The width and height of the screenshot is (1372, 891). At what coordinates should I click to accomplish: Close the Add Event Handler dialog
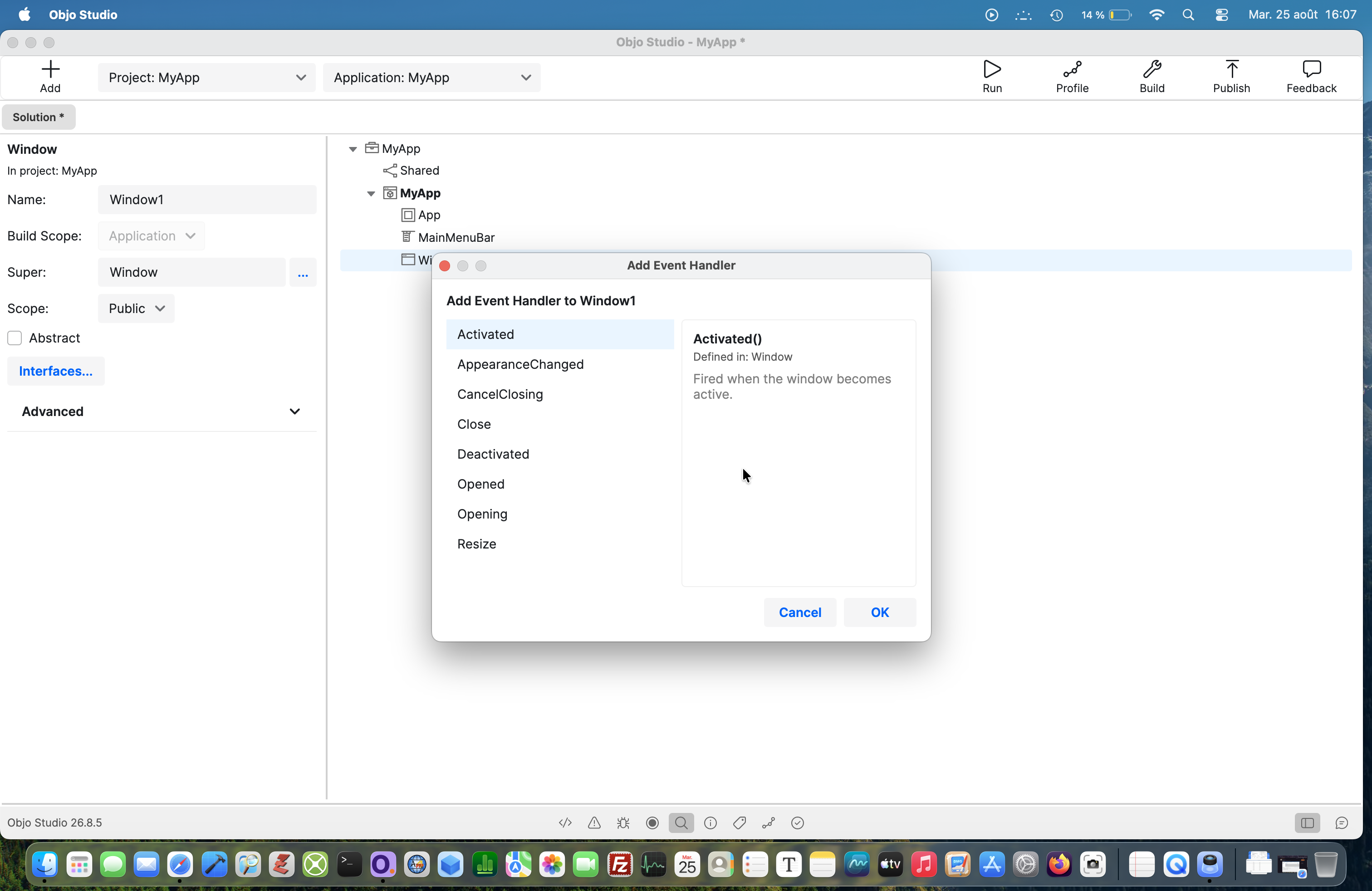coord(445,266)
